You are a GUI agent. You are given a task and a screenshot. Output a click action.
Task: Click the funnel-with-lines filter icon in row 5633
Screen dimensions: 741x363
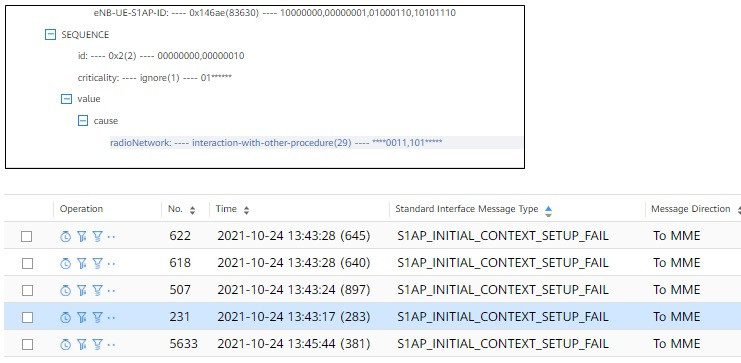coord(97,344)
